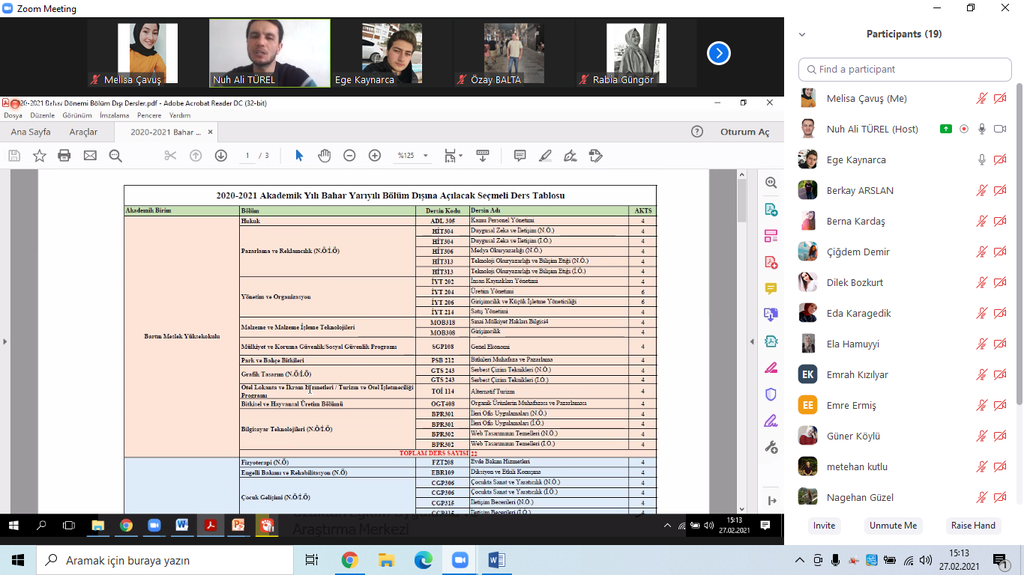Screen dimensions: 1024x575
Task: Click the print icon in Acrobat toolbar
Action: pos(64,155)
